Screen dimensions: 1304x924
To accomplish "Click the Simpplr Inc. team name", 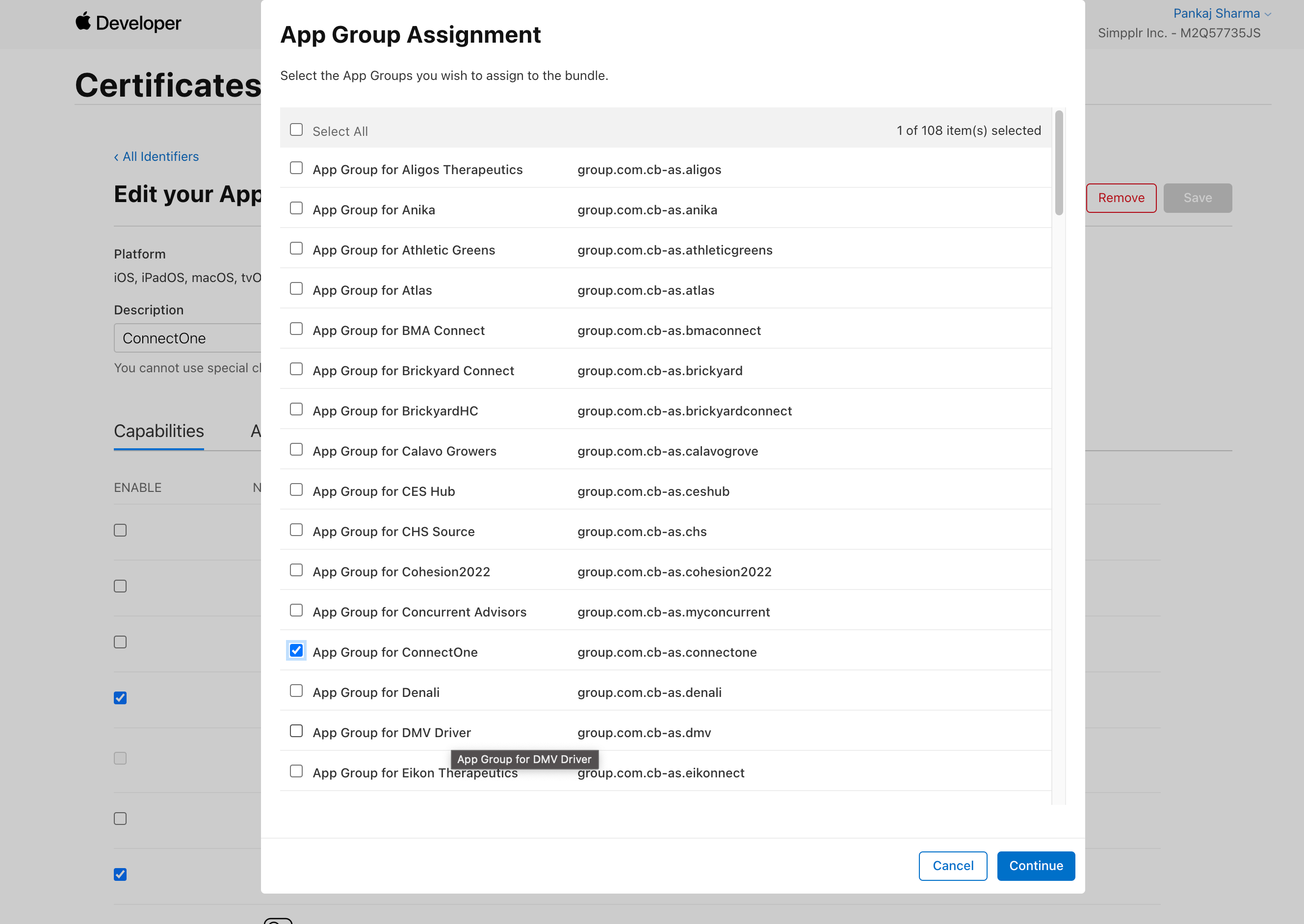I will click(1179, 33).
